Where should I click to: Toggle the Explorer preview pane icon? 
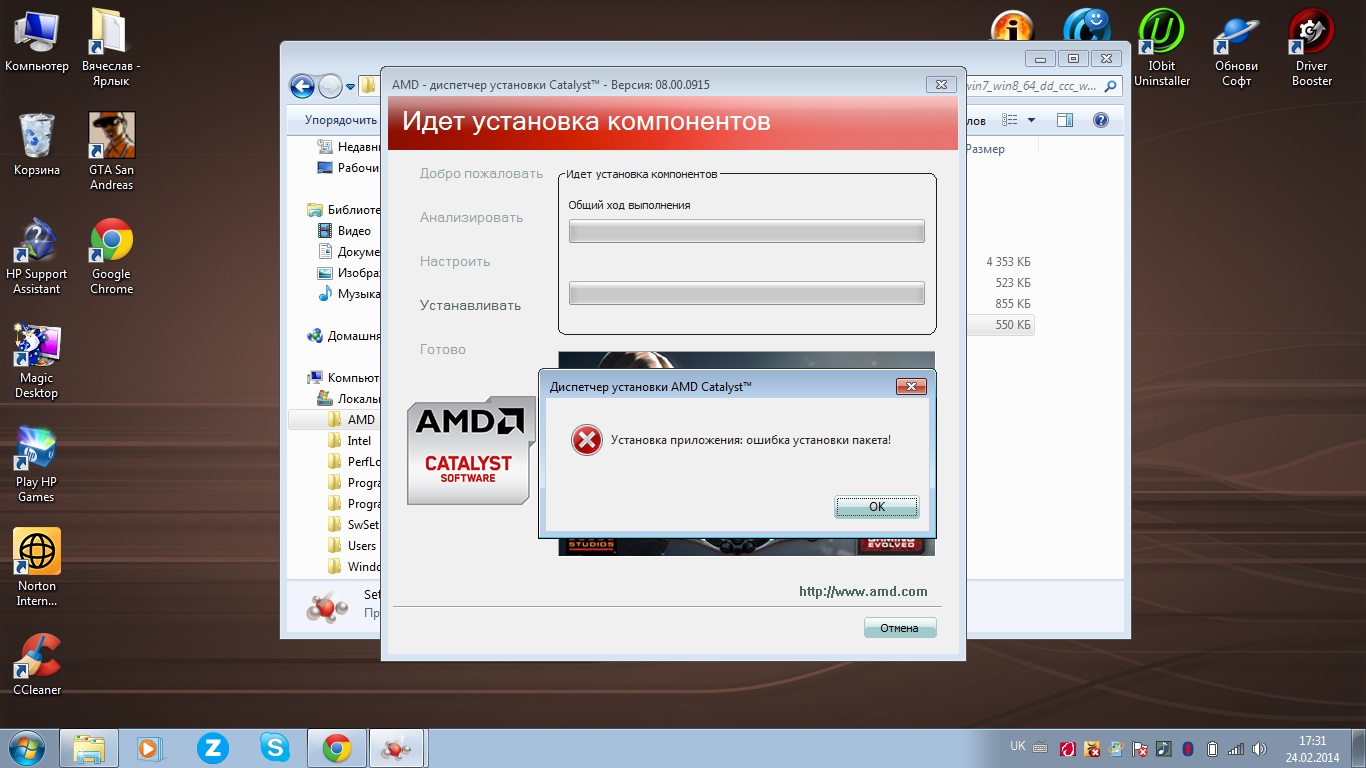(1065, 120)
